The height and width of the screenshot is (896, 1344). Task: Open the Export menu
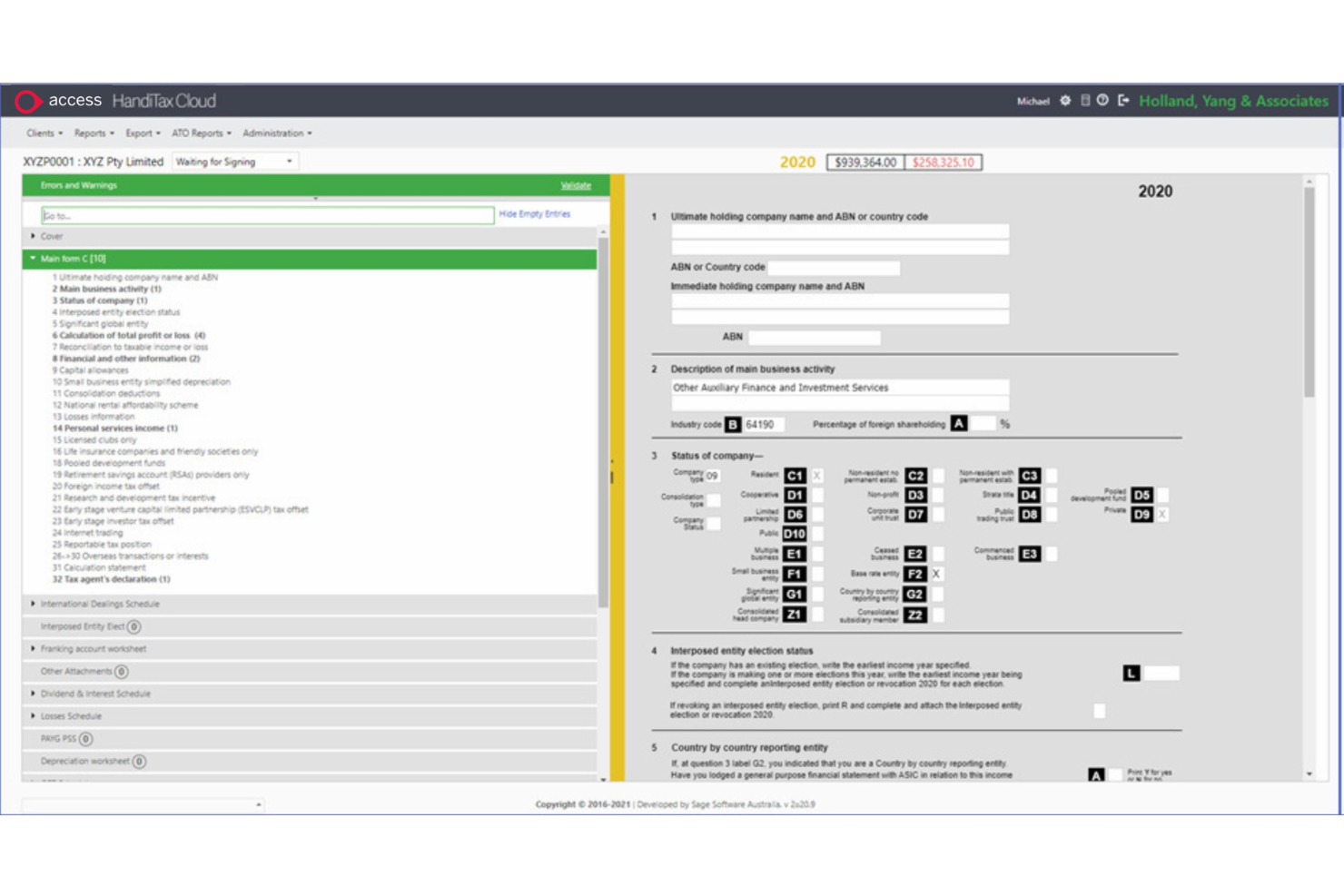[143, 133]
